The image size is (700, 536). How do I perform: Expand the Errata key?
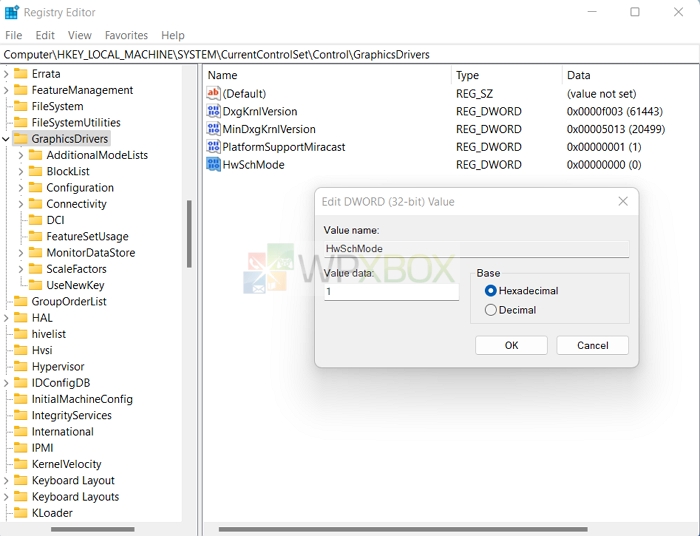click(6, 74)
